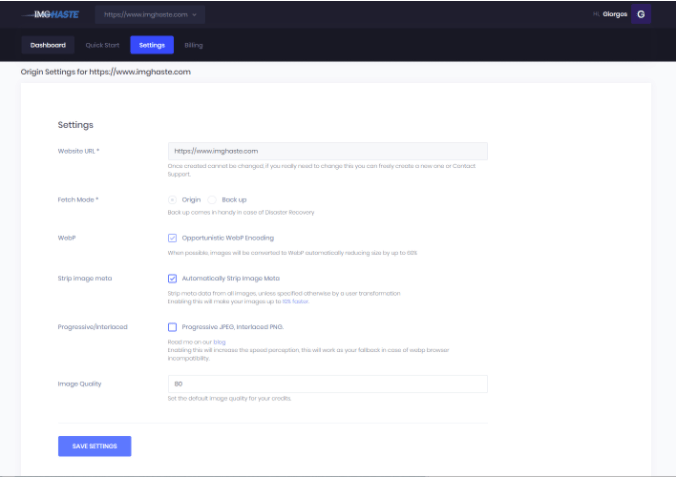Choose the Back up fetch mode option
This screenshot has width=676, height=477.
tap(213, 200)
